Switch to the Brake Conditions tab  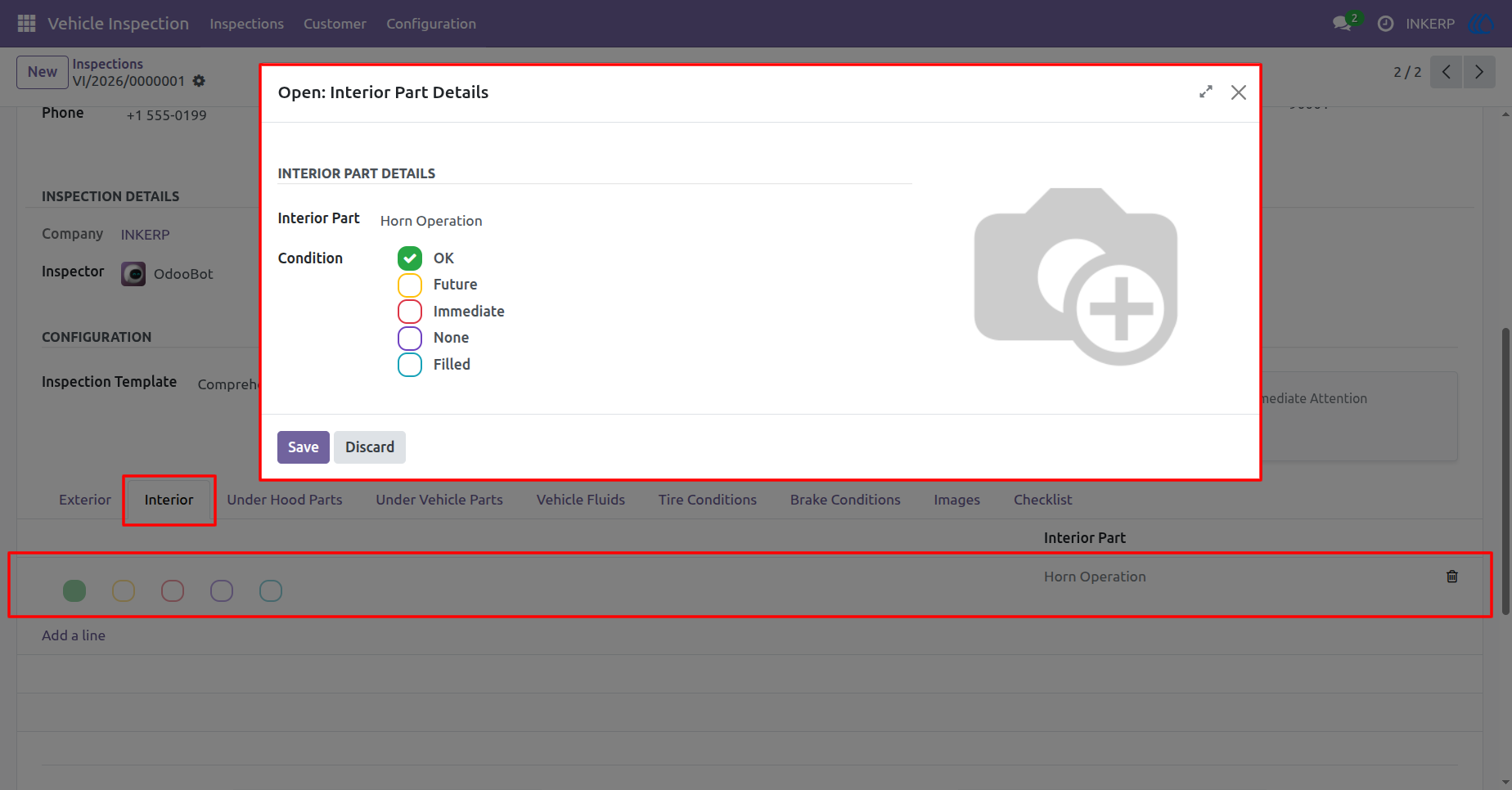[x=845, y=500]
